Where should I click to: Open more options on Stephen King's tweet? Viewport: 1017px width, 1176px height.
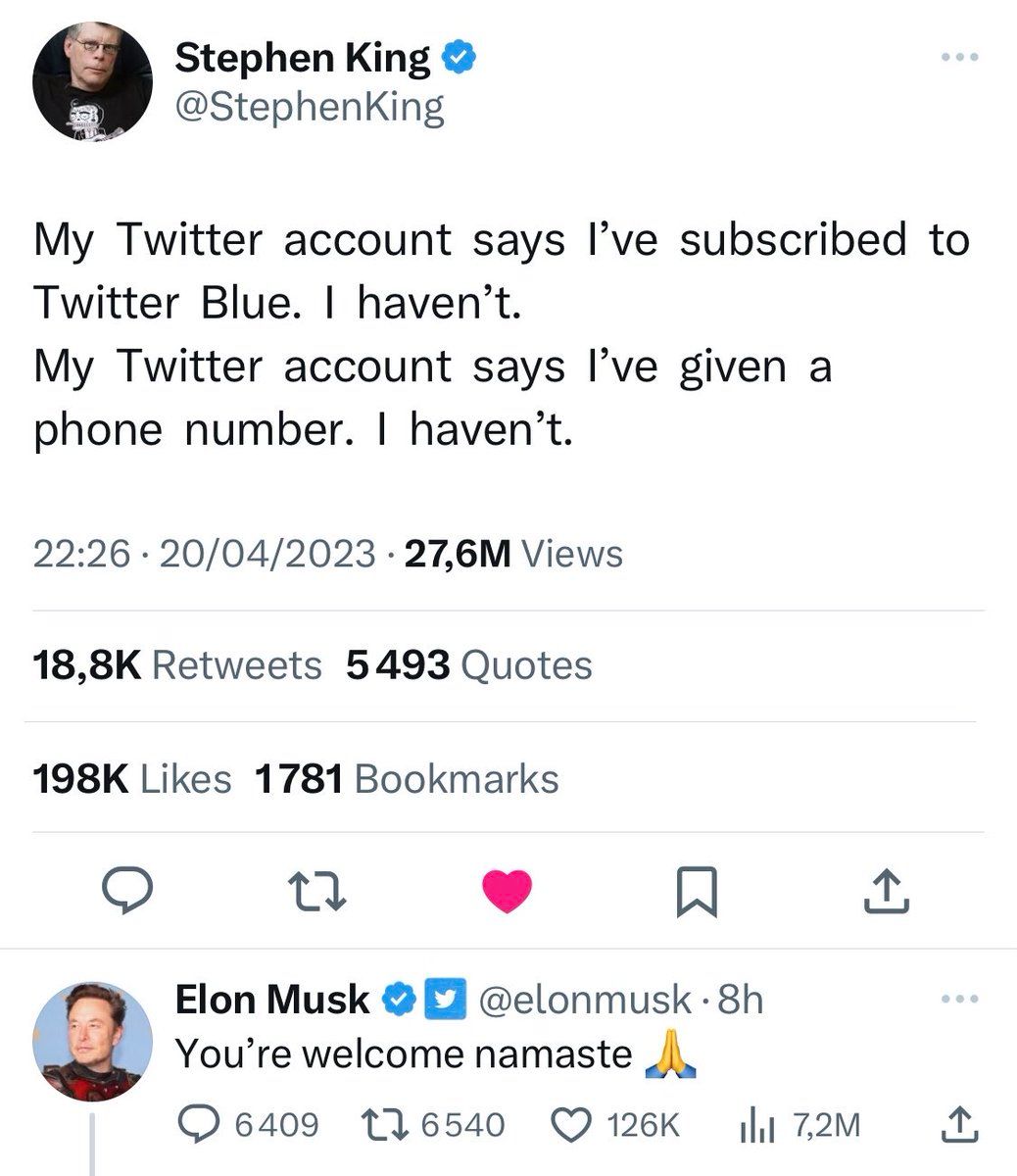point(959,58)
